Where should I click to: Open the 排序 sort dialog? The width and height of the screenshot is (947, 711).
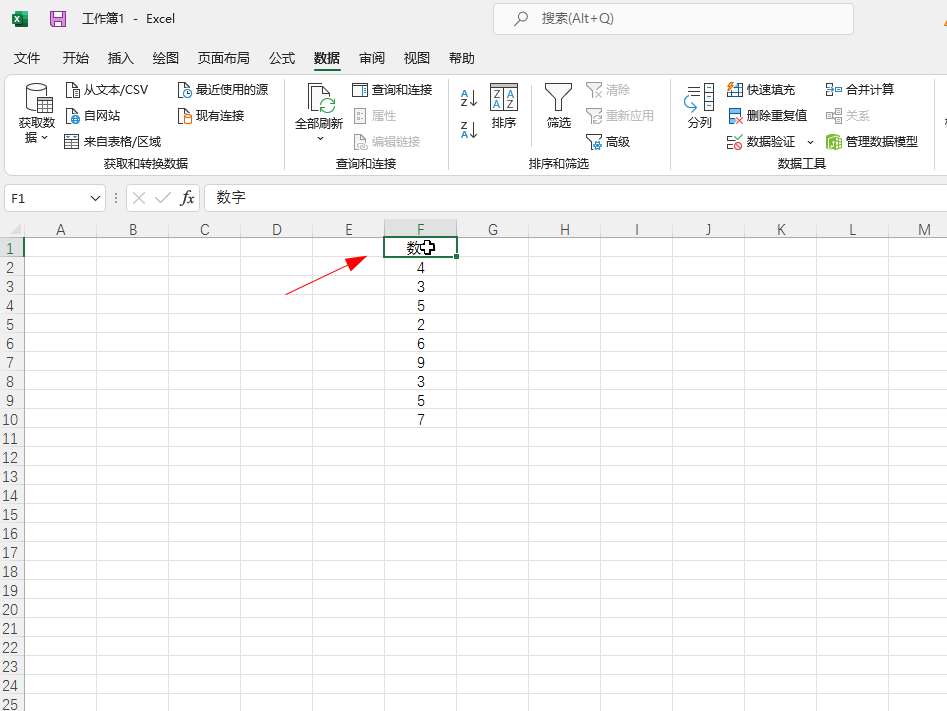(x=504, y=106)
